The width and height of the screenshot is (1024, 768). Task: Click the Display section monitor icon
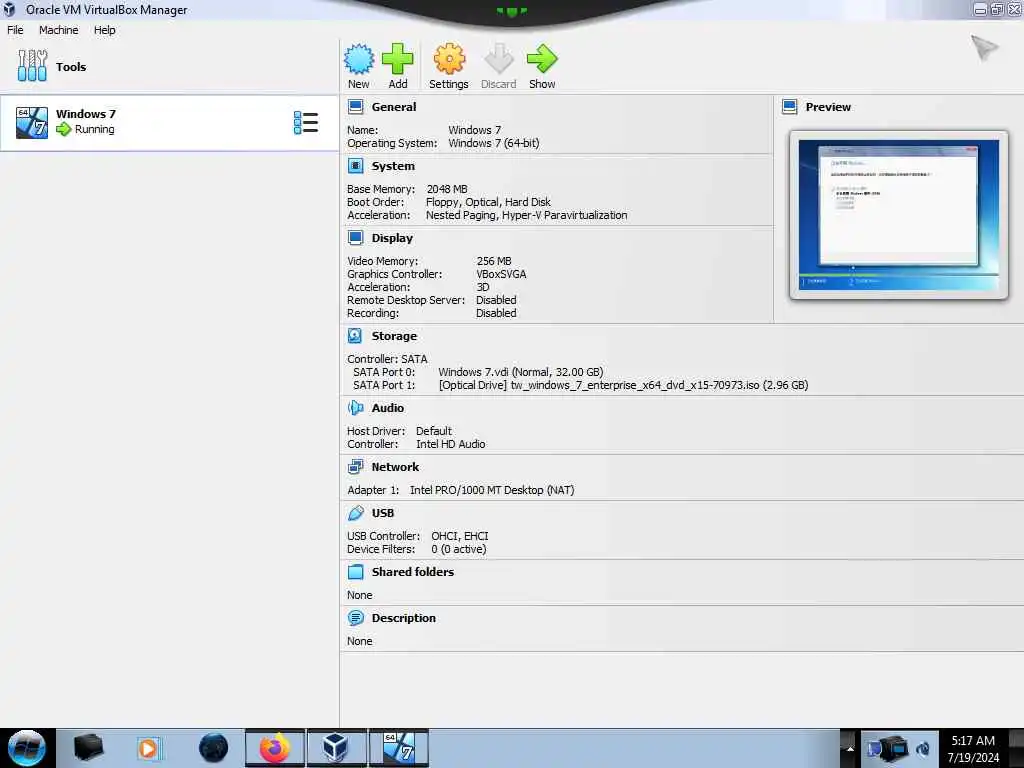point(355,238)
